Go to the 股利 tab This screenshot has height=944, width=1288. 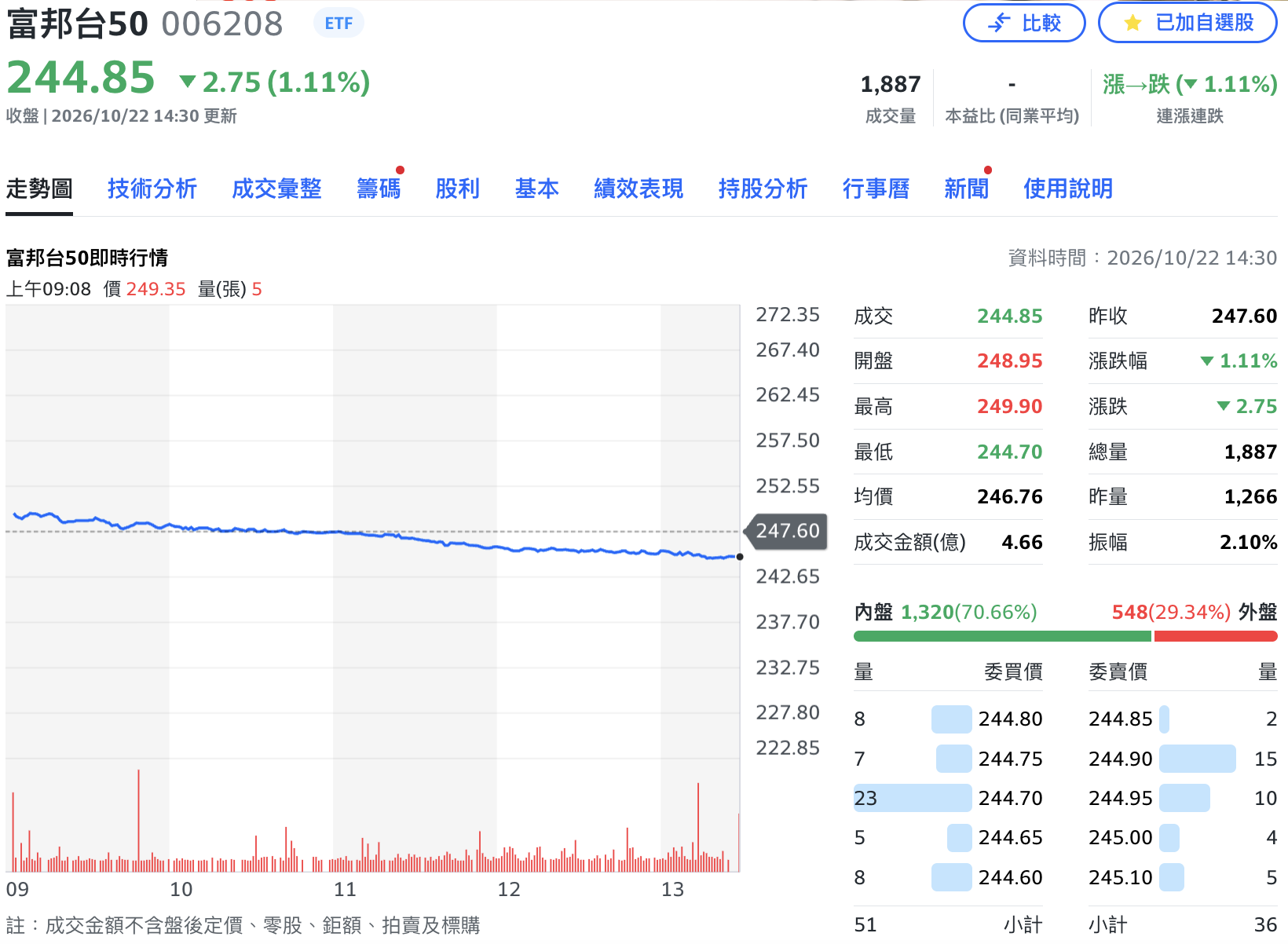coord(458,188)
